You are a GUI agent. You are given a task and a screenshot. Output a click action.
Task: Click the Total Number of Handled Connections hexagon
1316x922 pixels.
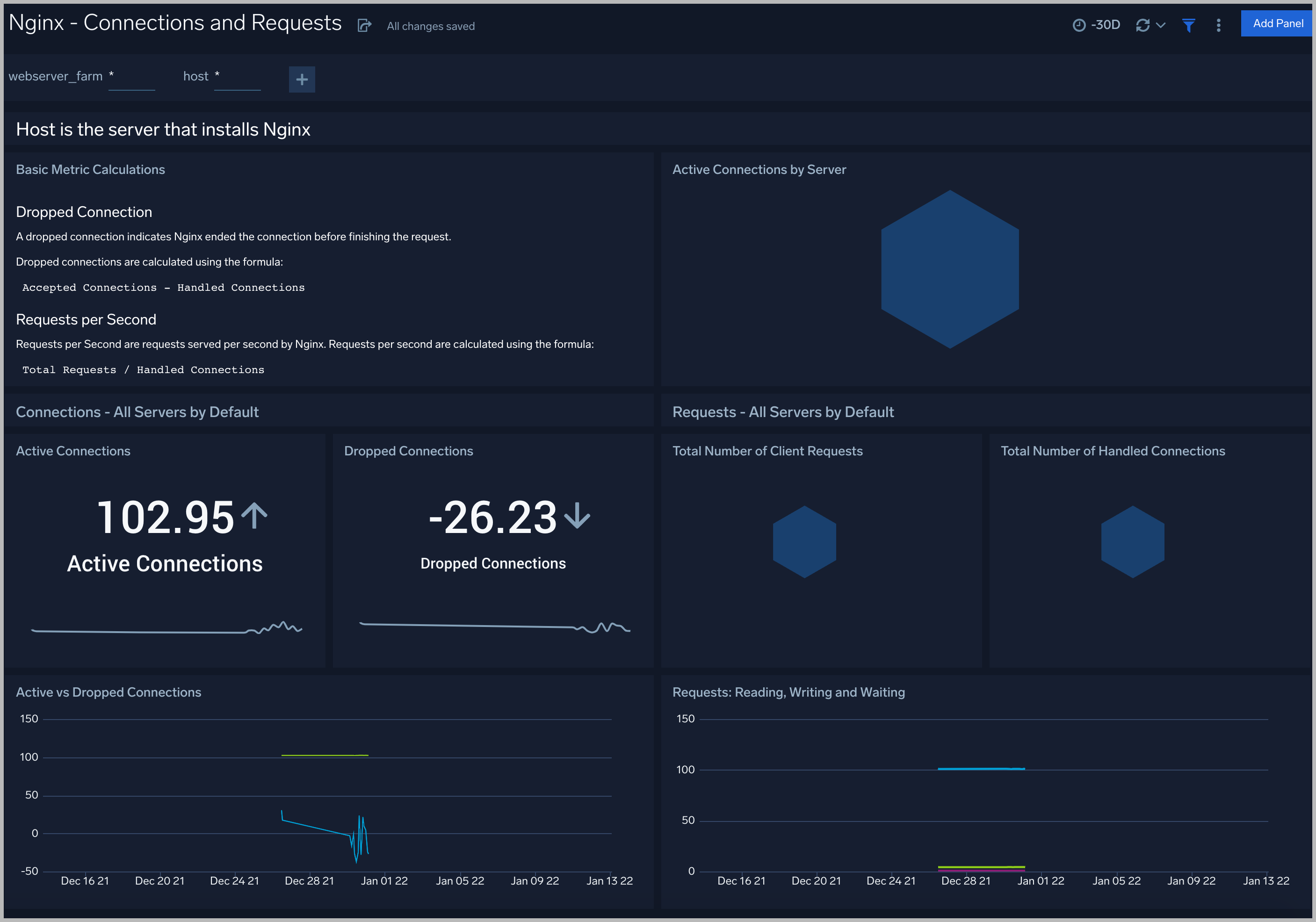(1132, 541)
